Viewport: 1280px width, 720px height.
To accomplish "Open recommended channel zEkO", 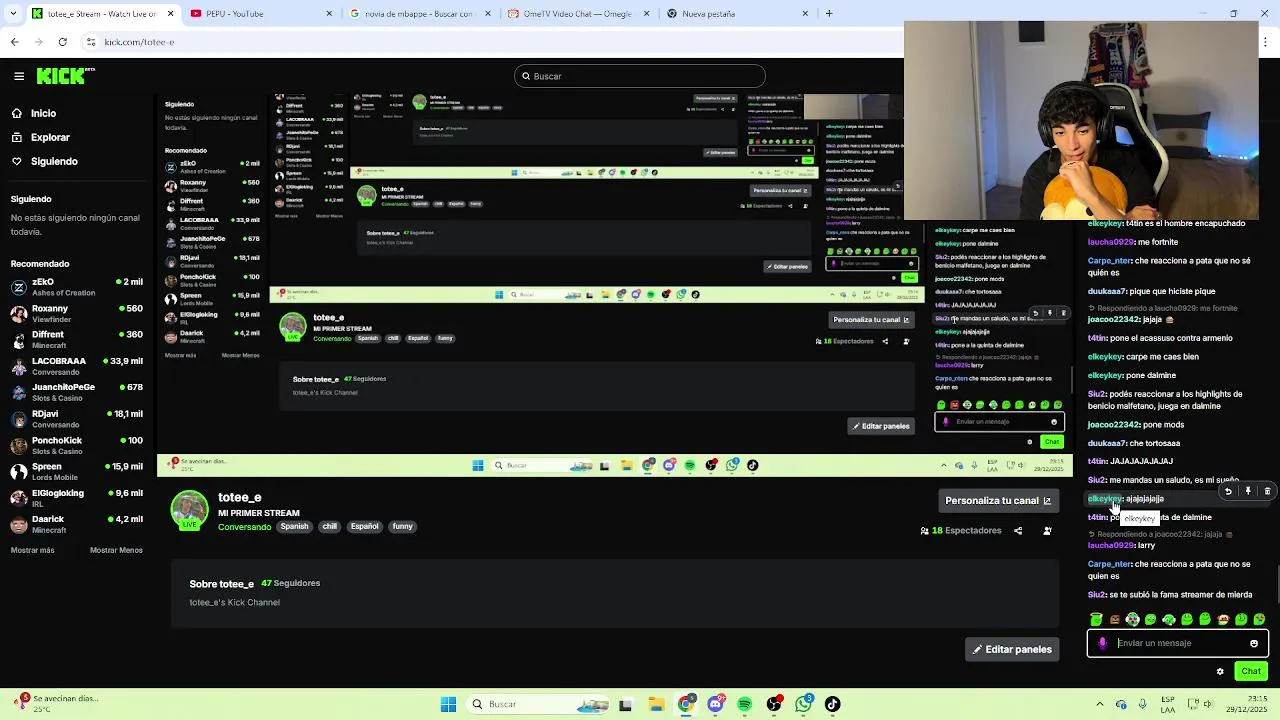I will coord(77,288).
